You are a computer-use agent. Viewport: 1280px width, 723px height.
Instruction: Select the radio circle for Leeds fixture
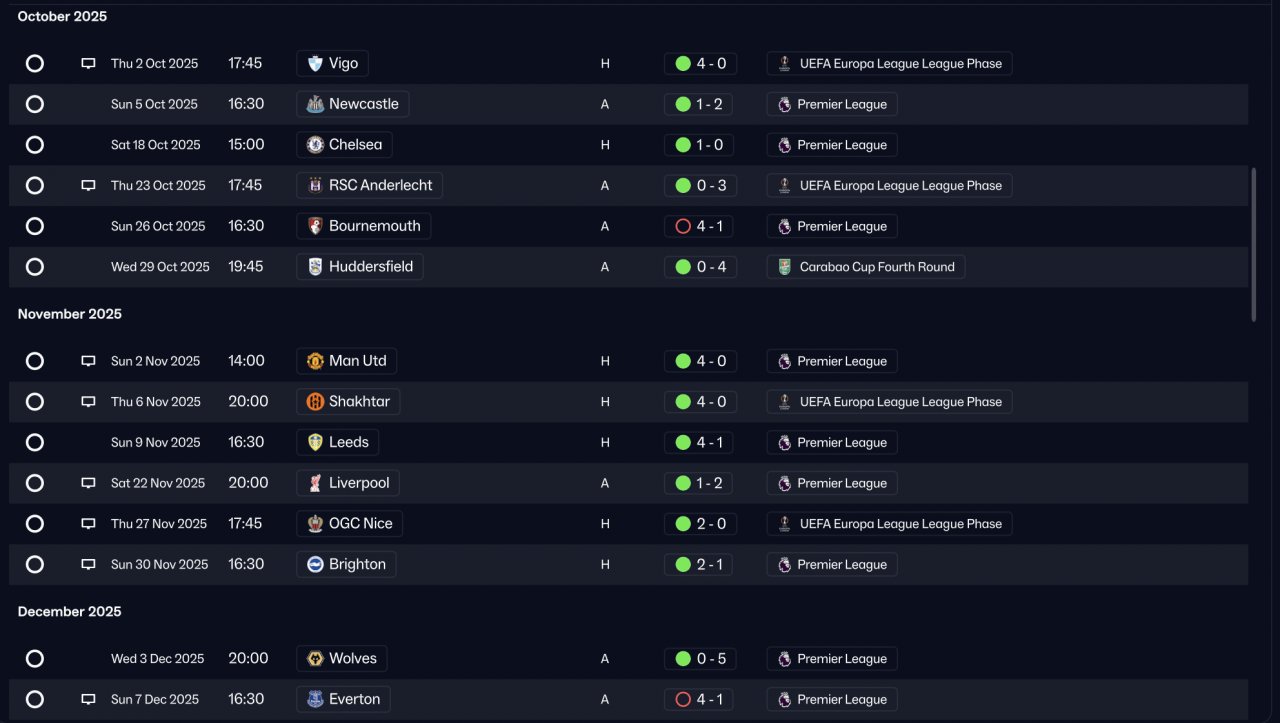pyautogui.click(x=35, y=442)
